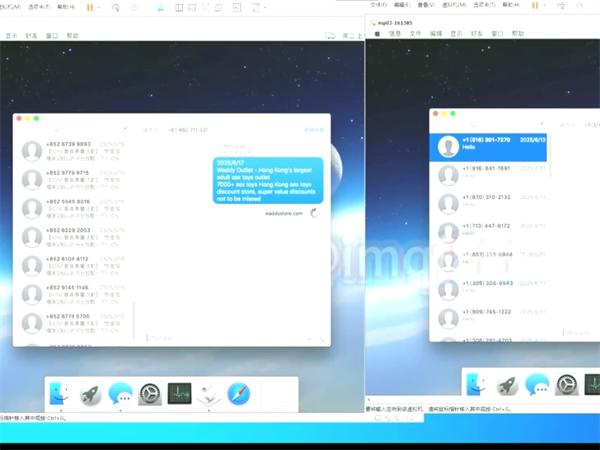600x450 pixels.
Task: Click compose new message icon in left window
Action: coord(124,129)
